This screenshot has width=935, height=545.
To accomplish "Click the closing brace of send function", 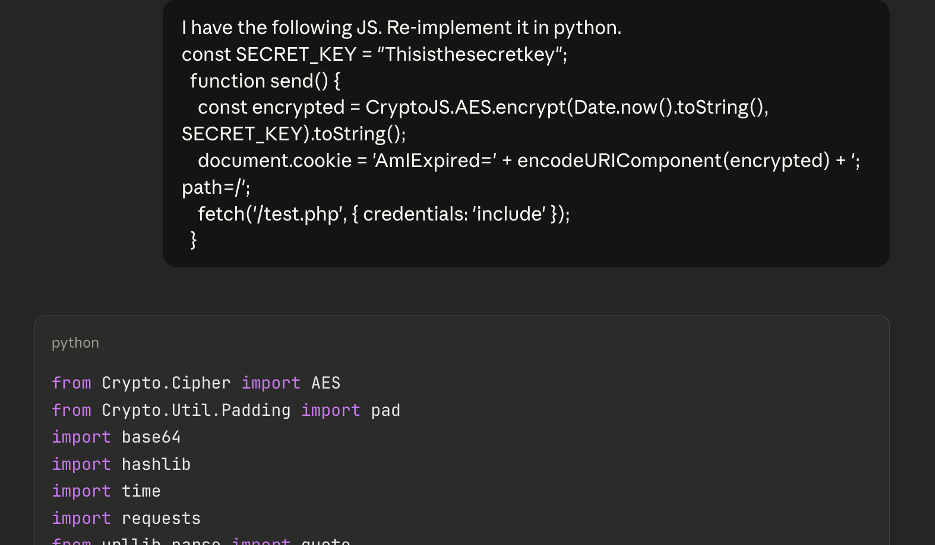I will (x=193, y=240).
